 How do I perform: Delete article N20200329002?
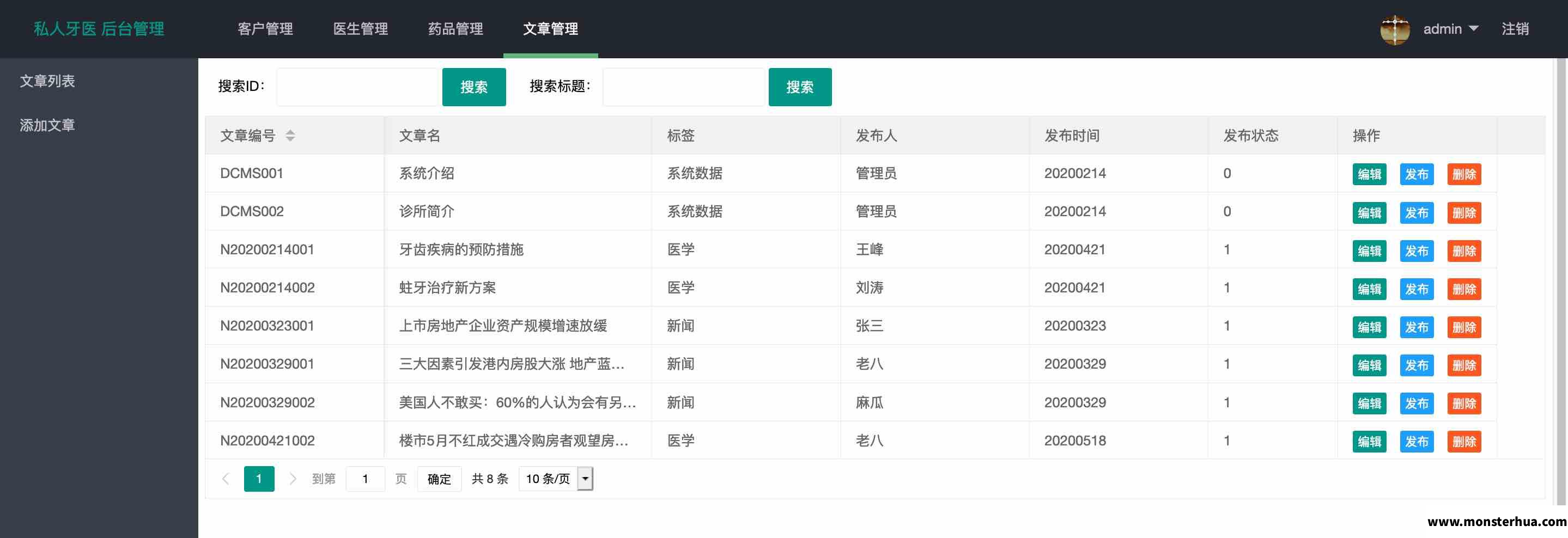(x=1464, y=403)
